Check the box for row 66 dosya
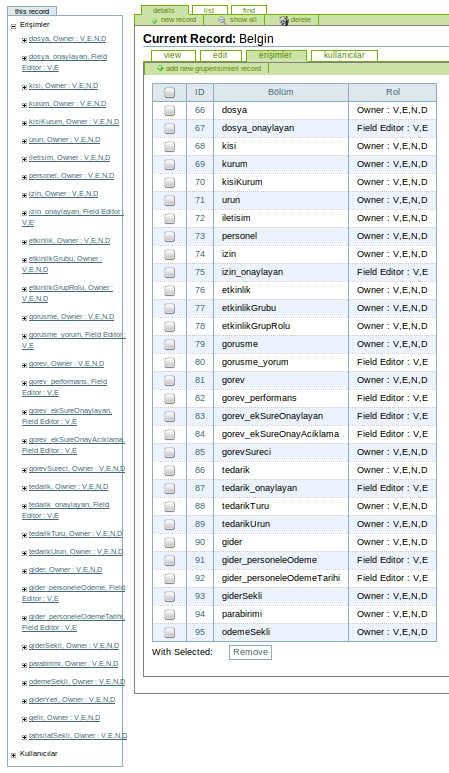This screenshot has height=773, width=449. point(170,110)
